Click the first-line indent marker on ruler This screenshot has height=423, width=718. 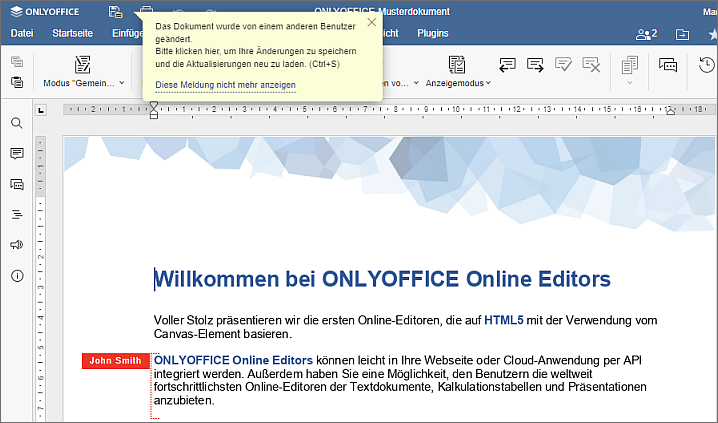[154, 104]
